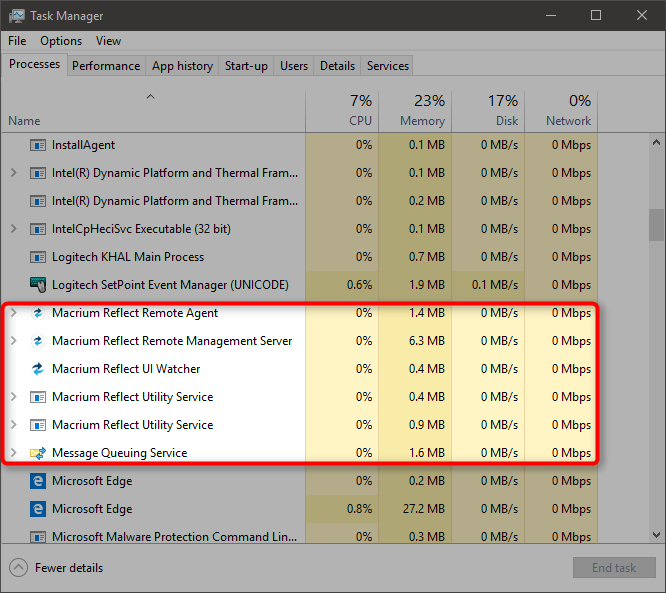Select Logitech SetPoint Event Manager (UNICODE) name
This screenshot has width=666, height=593.
click(170, 285)
